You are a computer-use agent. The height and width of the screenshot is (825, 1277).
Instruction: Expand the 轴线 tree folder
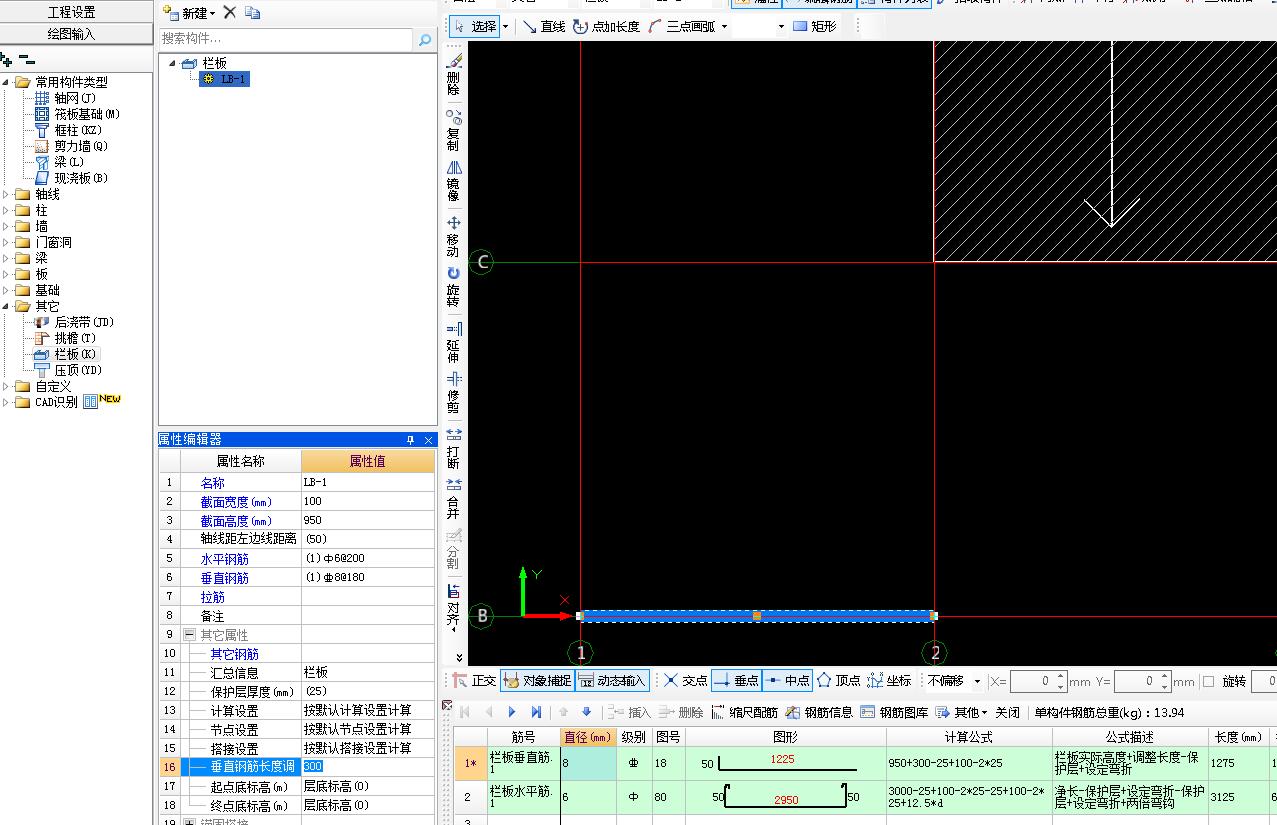pyautogui.click(x=7, y=194)
